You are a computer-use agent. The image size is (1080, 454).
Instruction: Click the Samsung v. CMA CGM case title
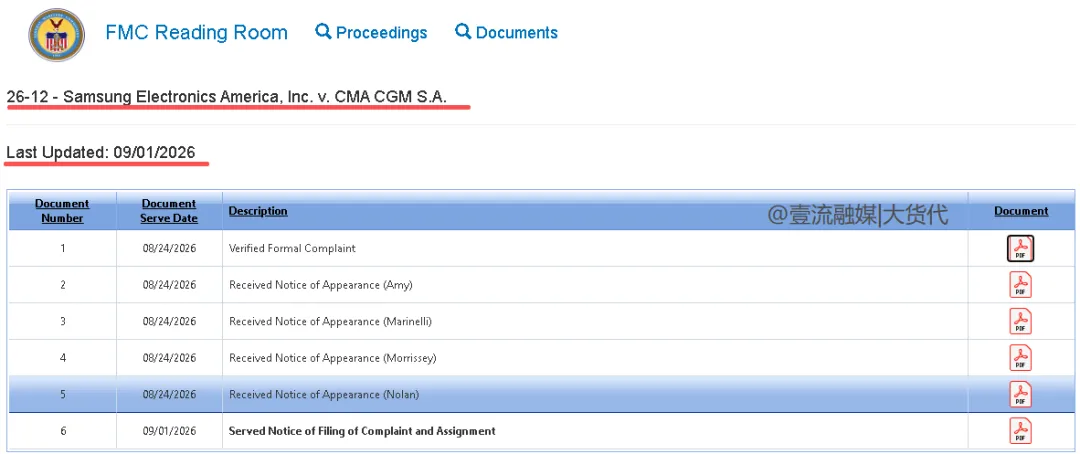[227, 98]
